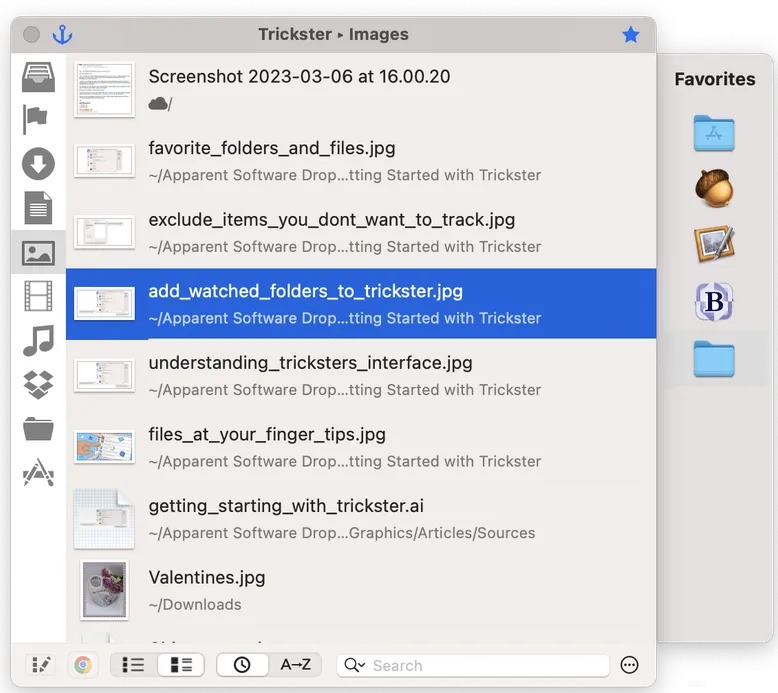Toggle the blue Favorites star icon

click(x=631, y=35)
